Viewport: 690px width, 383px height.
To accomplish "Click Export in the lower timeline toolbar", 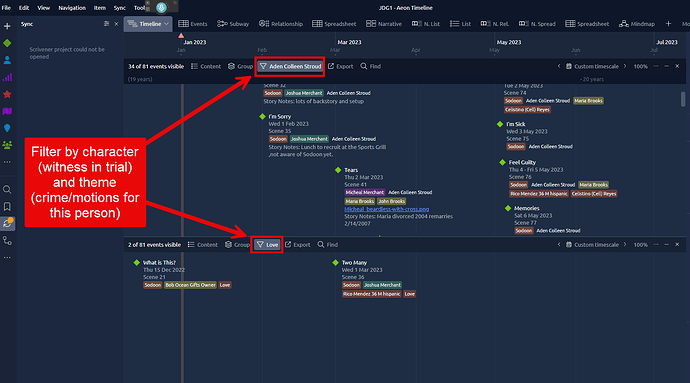I will click(297, 245).
